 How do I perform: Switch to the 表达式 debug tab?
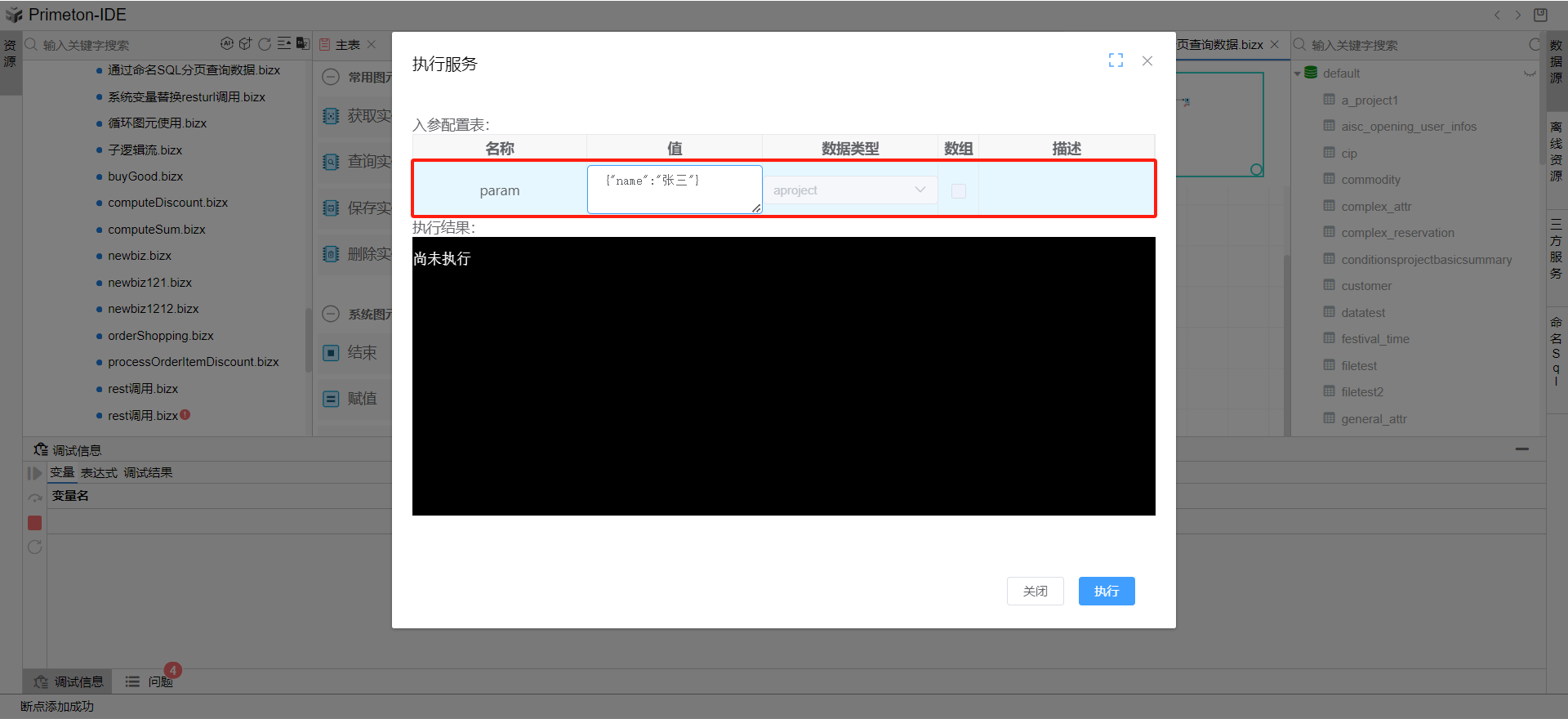pos(99,473)
